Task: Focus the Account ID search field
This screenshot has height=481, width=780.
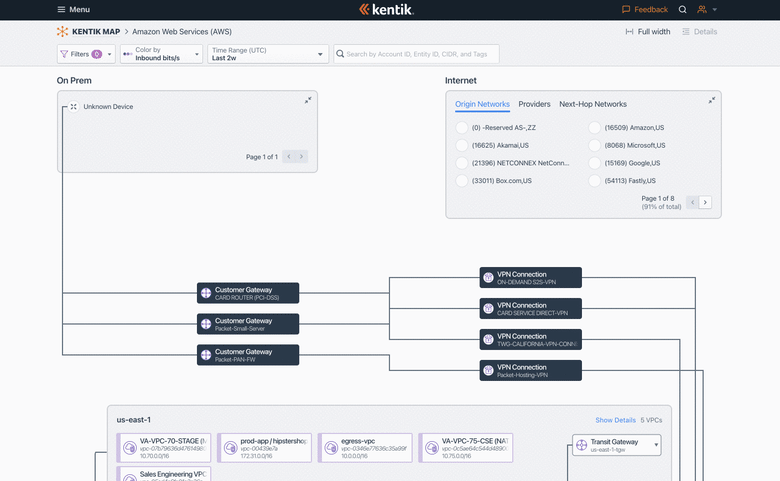Action: [x=416, y=54]
